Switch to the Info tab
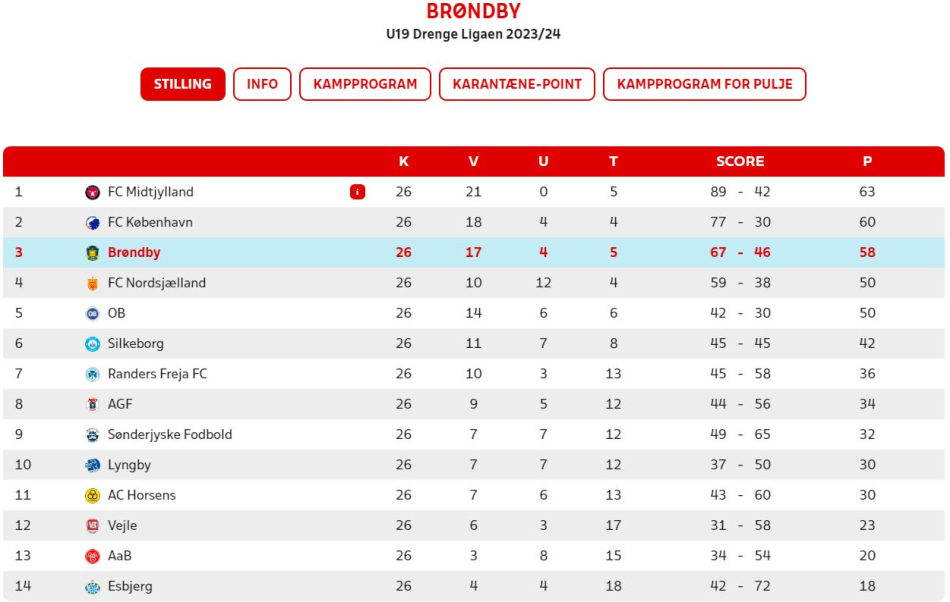950x602 pixels. click(262, 84)
